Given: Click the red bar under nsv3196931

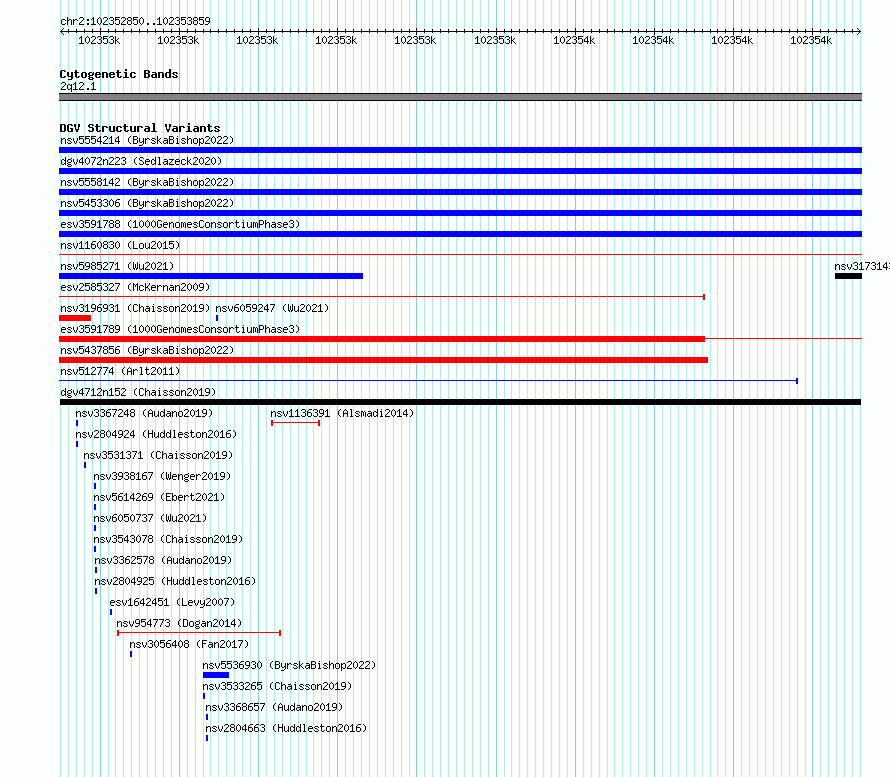Looking at the screenshot, I should point(75,318).
